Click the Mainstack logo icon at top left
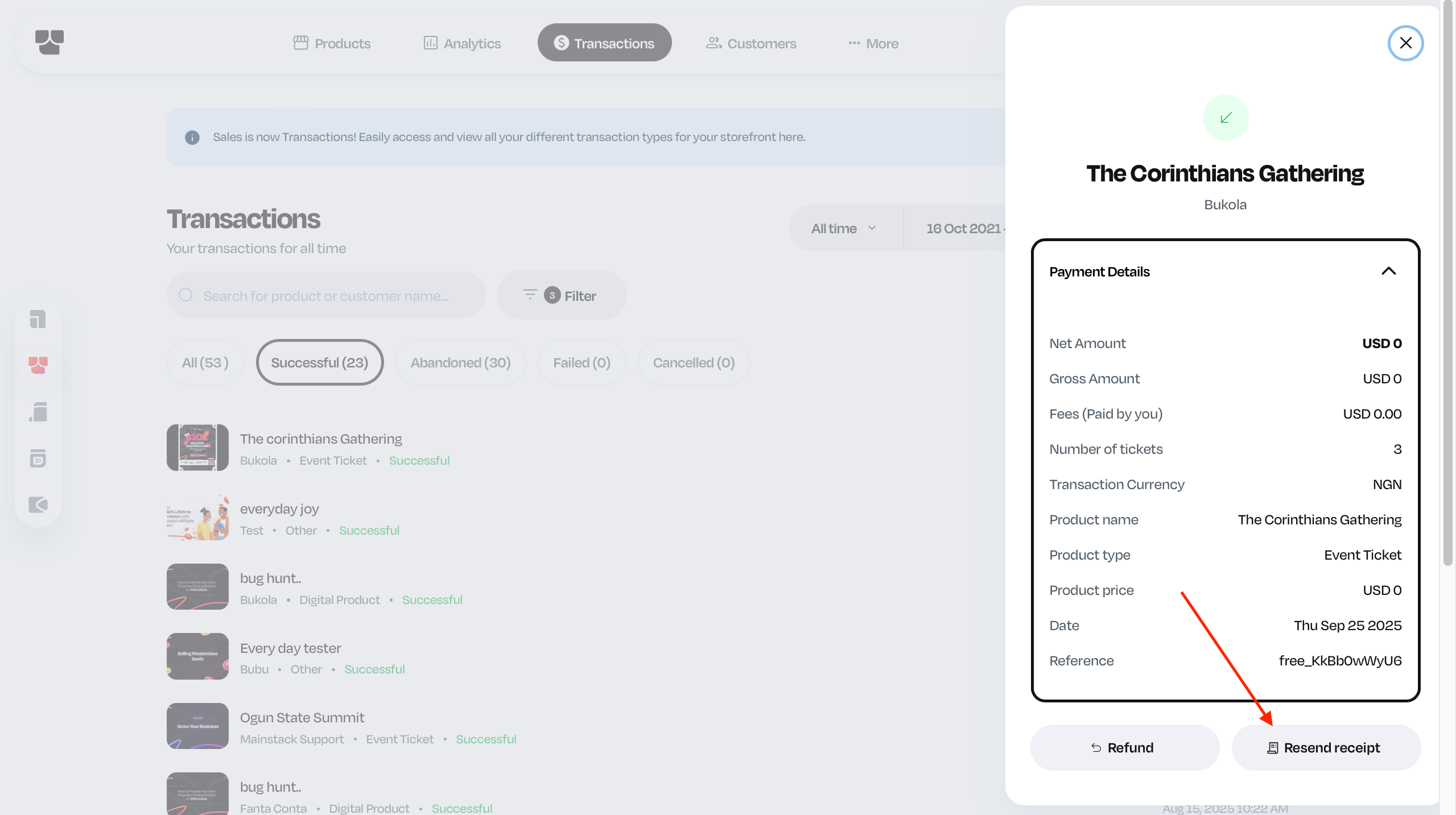 point(50,43)
